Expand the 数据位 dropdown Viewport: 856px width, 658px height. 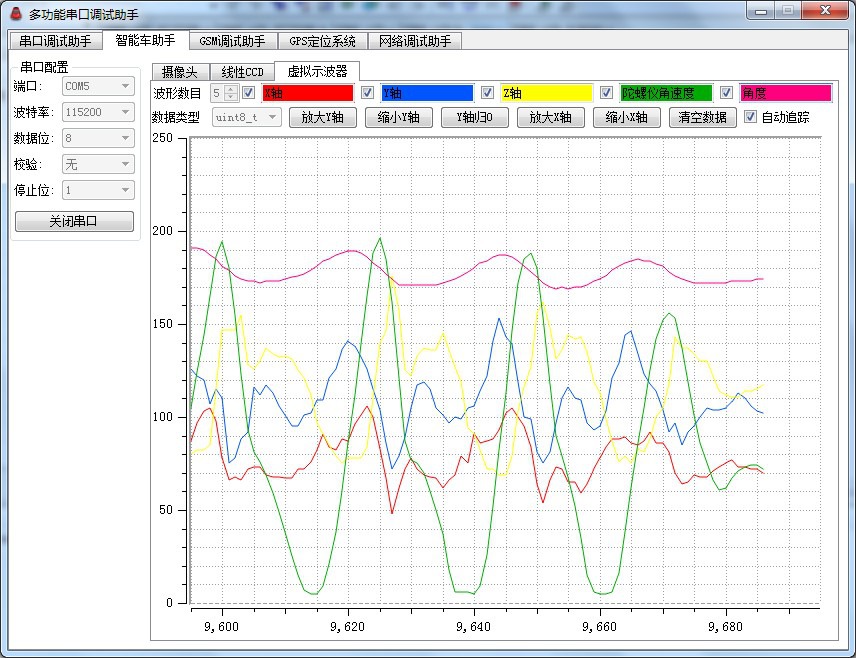tap(98, 138)
